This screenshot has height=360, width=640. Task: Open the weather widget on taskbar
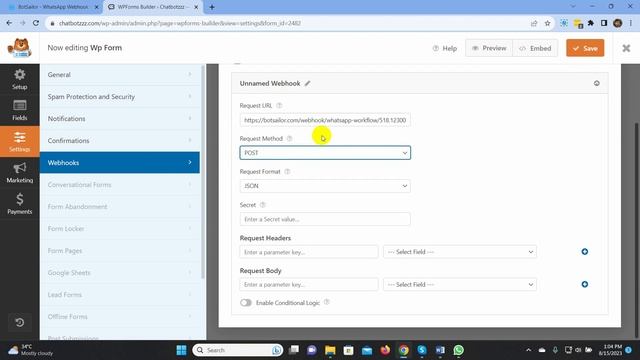(31, 350)
